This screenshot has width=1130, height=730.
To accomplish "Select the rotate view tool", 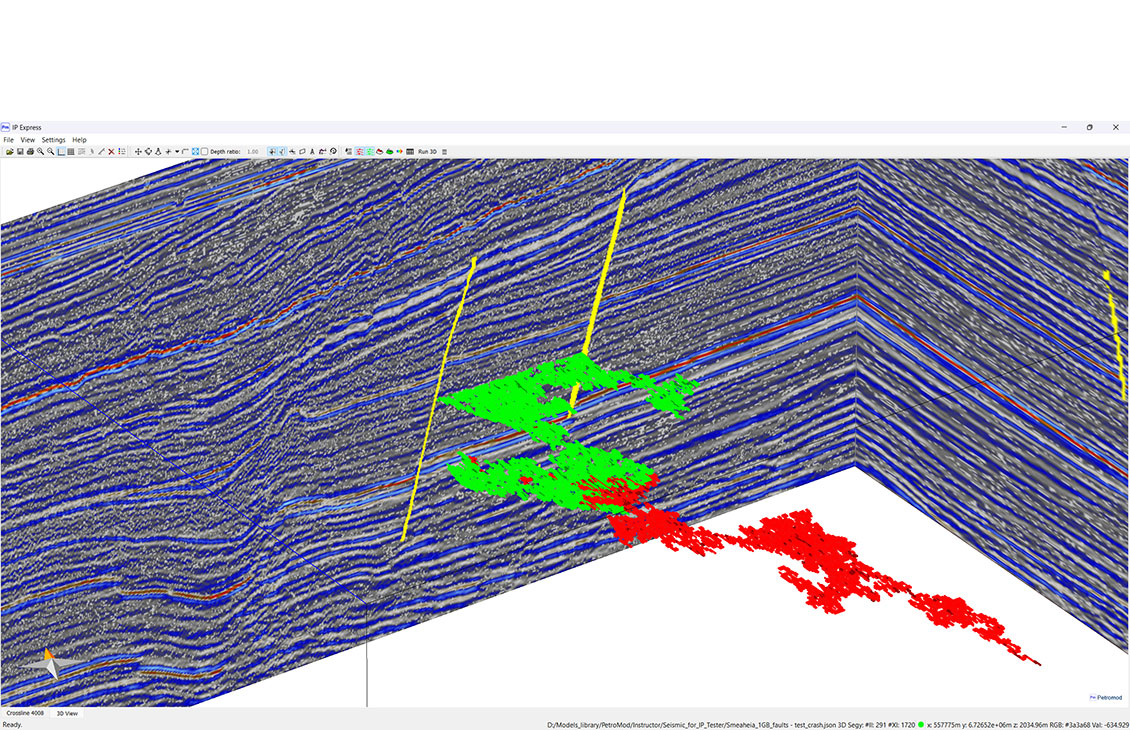I will (x=149, y=151).
